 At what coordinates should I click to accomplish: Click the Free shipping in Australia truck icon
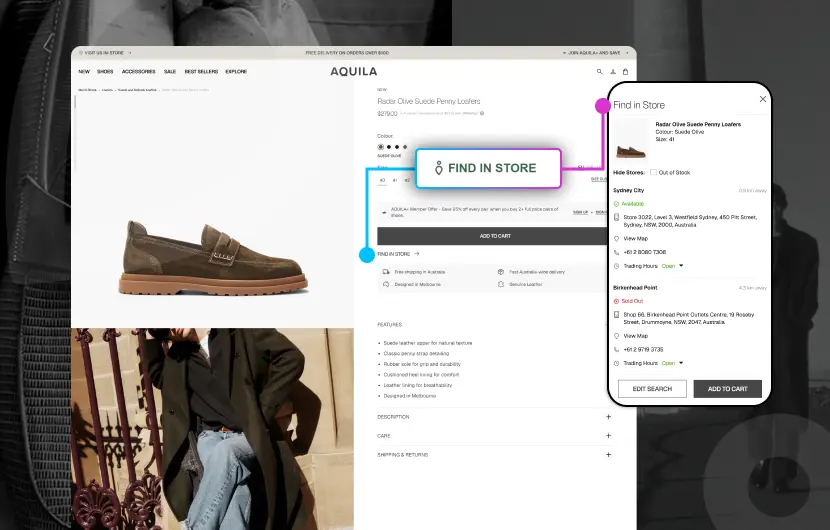coord(386,272)
